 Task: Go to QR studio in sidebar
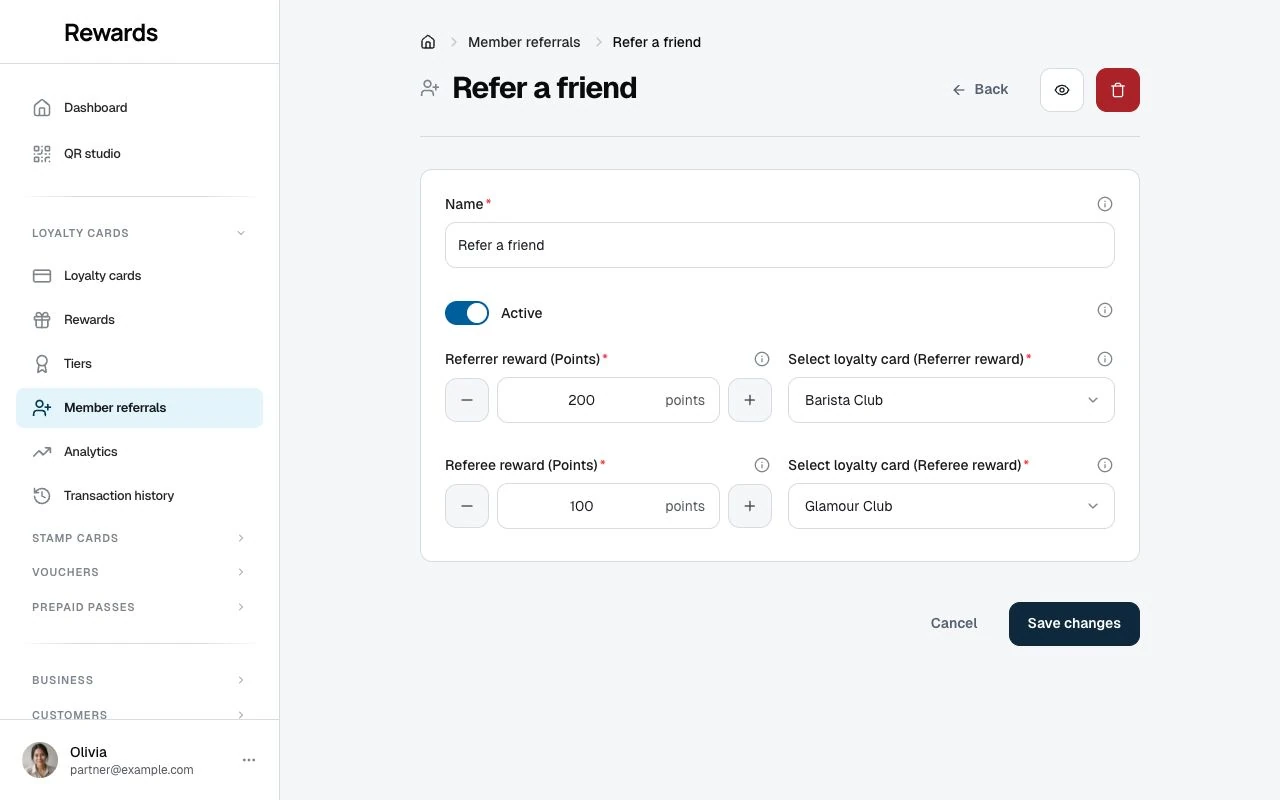tap(139, 154)
